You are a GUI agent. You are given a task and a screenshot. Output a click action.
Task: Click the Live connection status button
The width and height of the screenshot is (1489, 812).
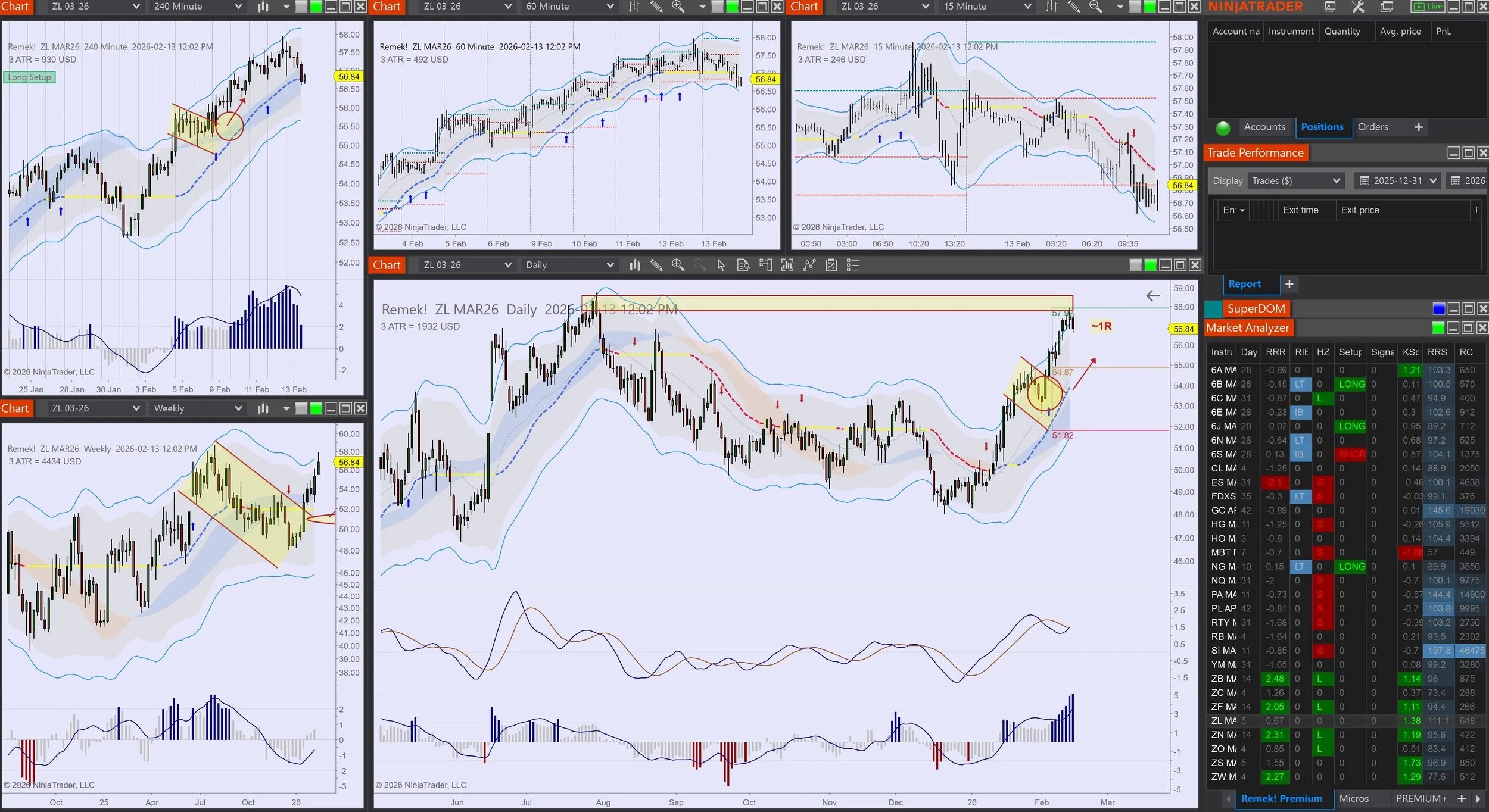pos(1429,7)
